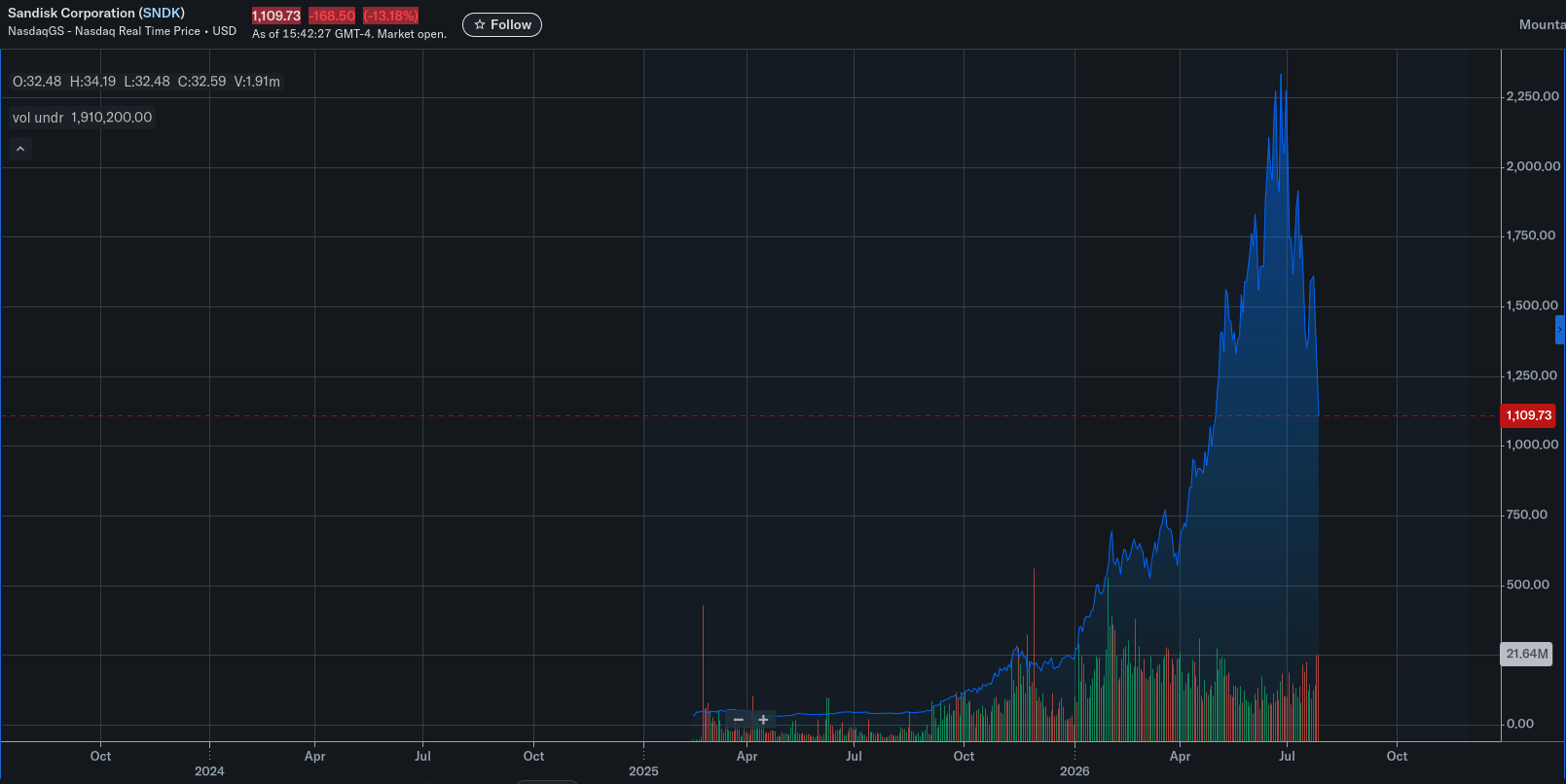Image resolution: width=1566 pixels, height=784 pixels.
Task: Click the 1,000.00 price axis label
Action: click(x=1532, y=445)
